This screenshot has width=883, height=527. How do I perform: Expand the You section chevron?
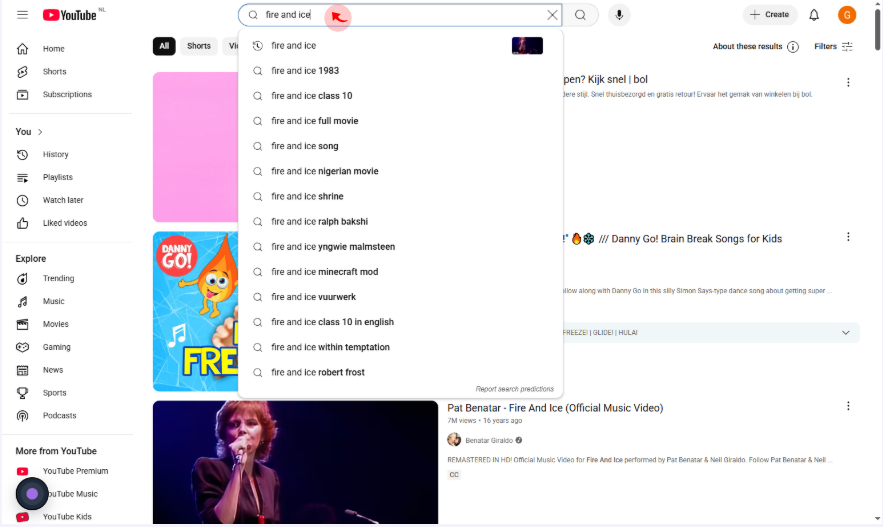point(40,132)
